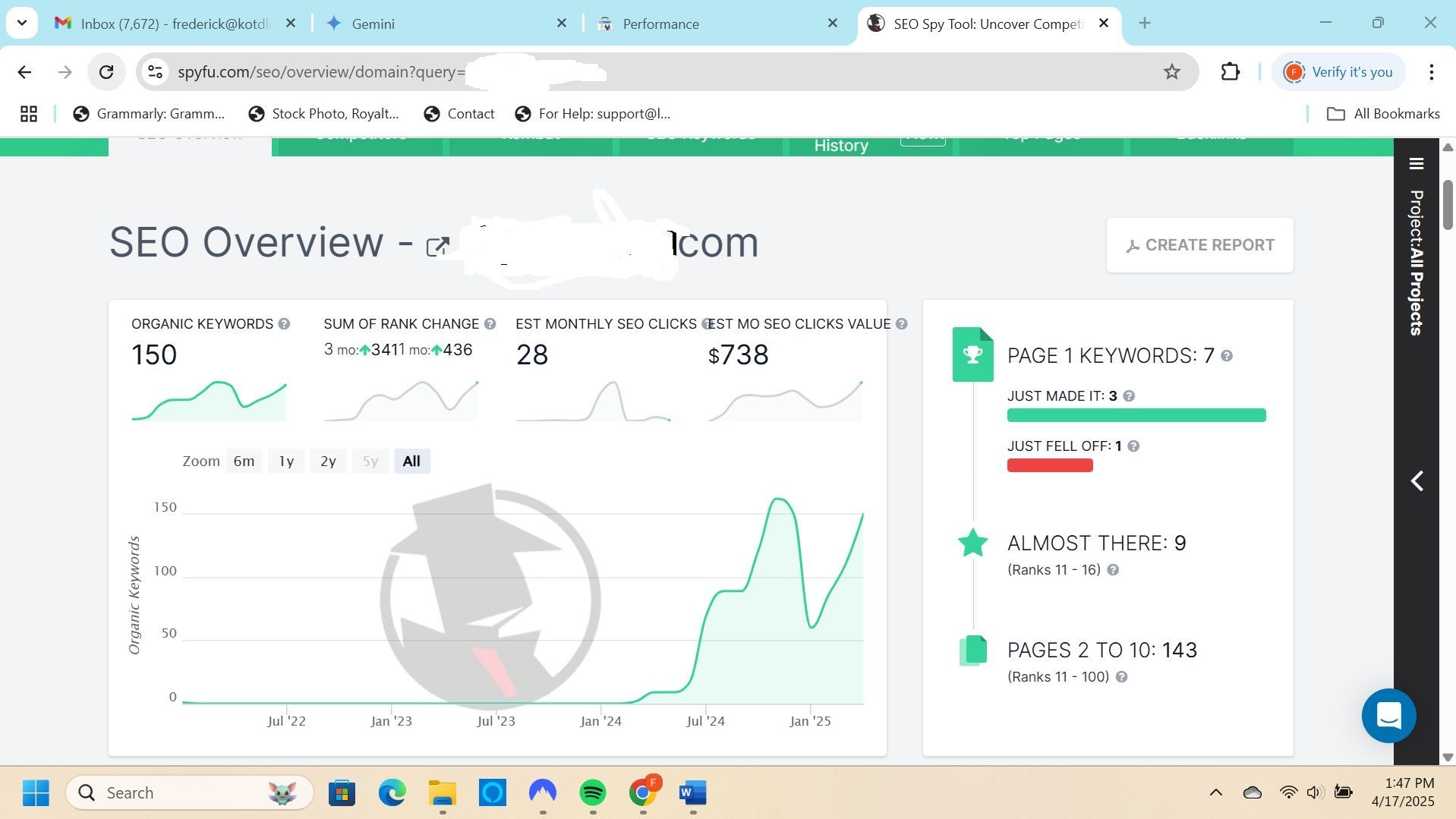Open the SpyFu chat support bubble
This screenshot has height=819, width=1456.
coord(1388,715)
